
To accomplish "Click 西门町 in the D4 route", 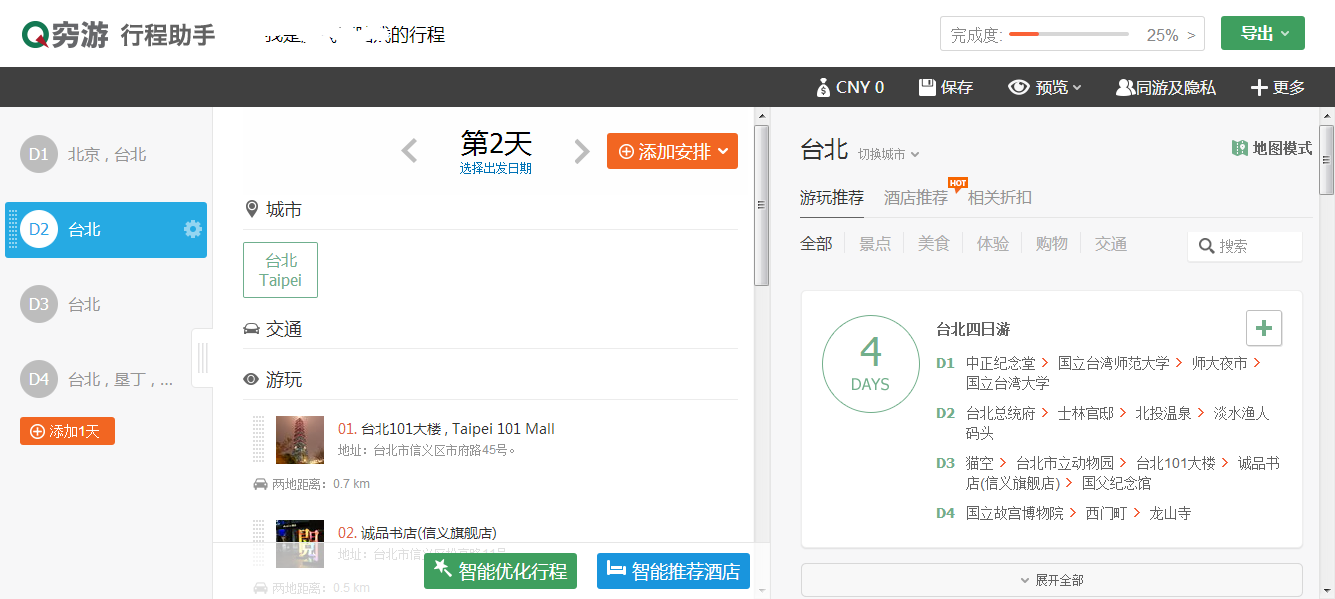I will (1107, 513).
